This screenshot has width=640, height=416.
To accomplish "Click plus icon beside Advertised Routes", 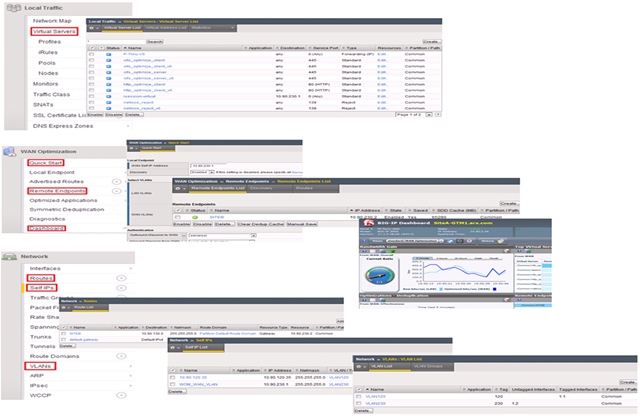I will (116, 182).
